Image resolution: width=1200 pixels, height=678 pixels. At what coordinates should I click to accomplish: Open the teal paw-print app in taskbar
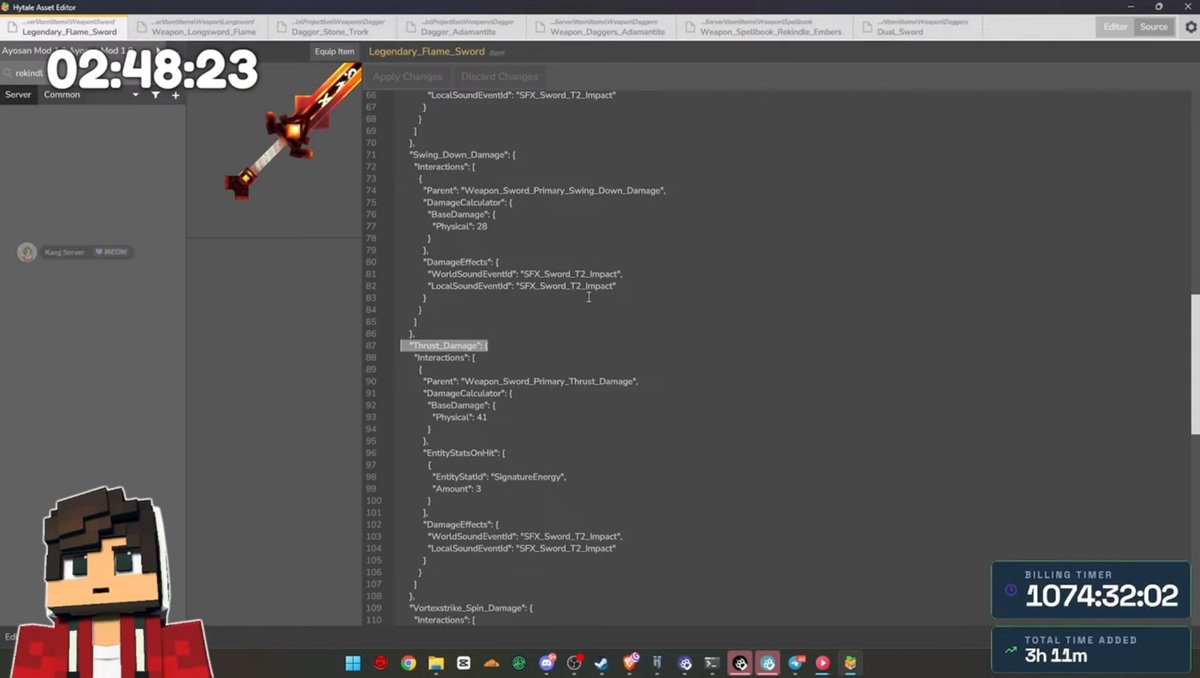tap(768, 662)
